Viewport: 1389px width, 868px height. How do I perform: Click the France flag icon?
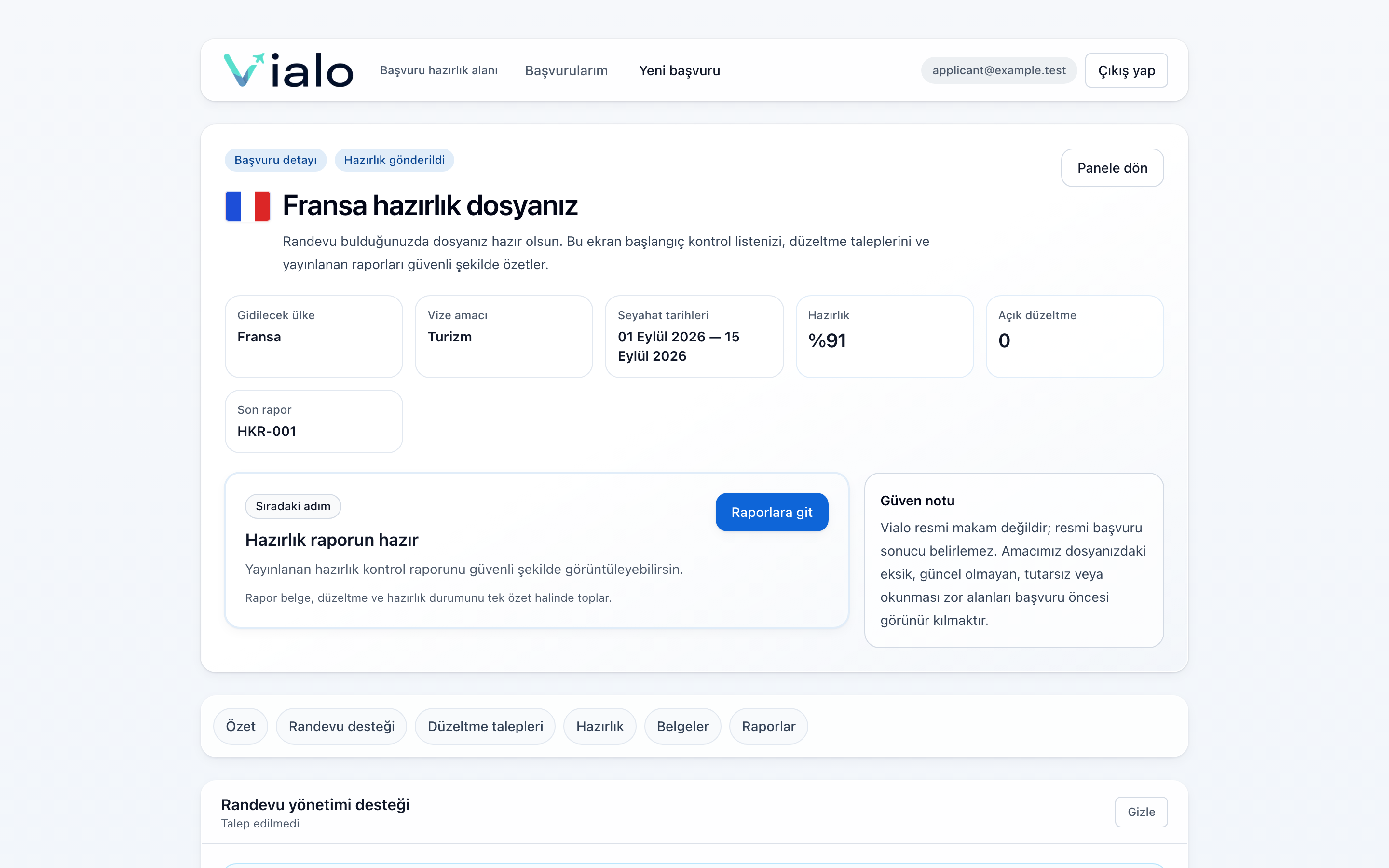click(x=247, y=206)
